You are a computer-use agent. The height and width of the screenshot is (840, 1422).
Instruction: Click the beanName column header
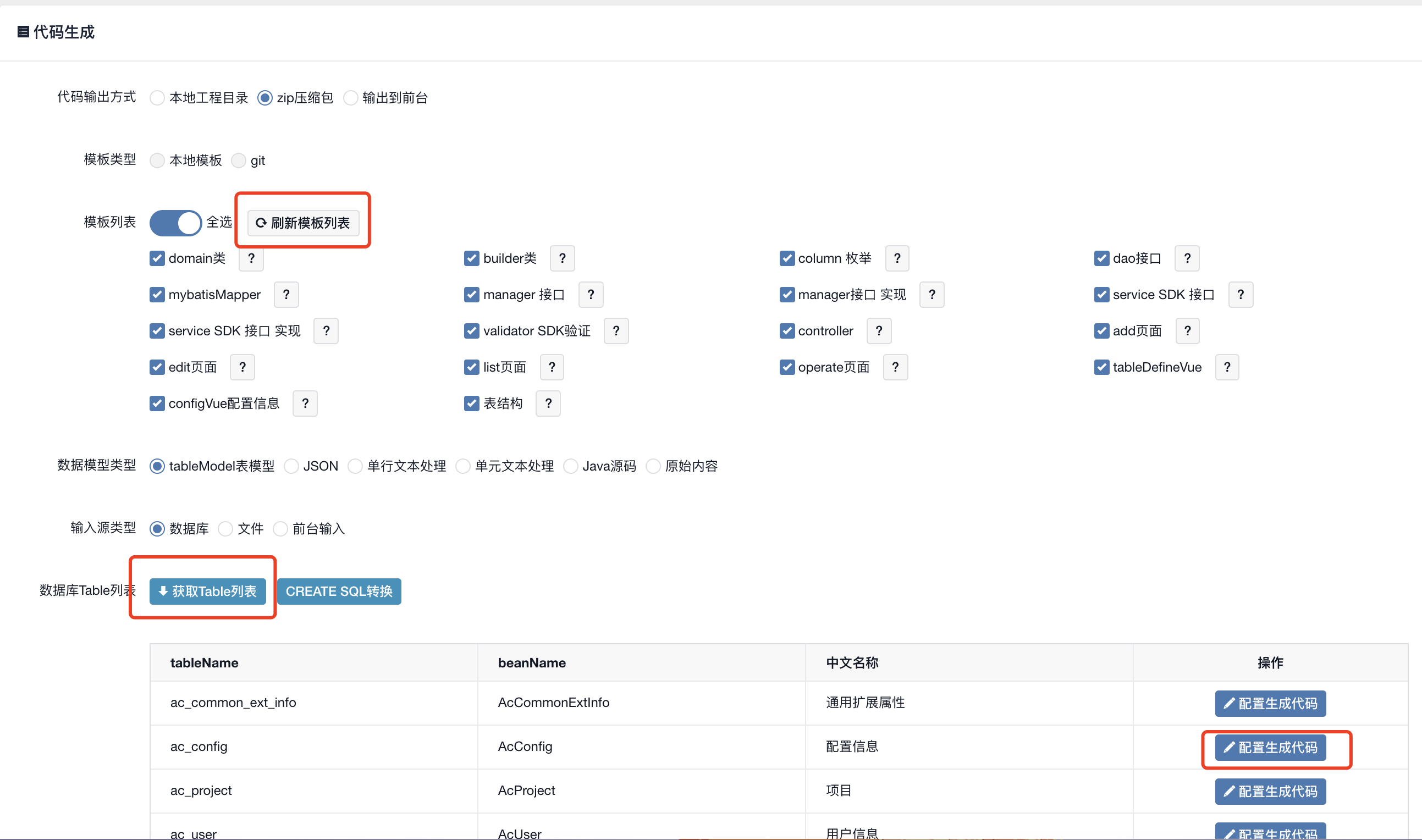(x=641, y=662)
